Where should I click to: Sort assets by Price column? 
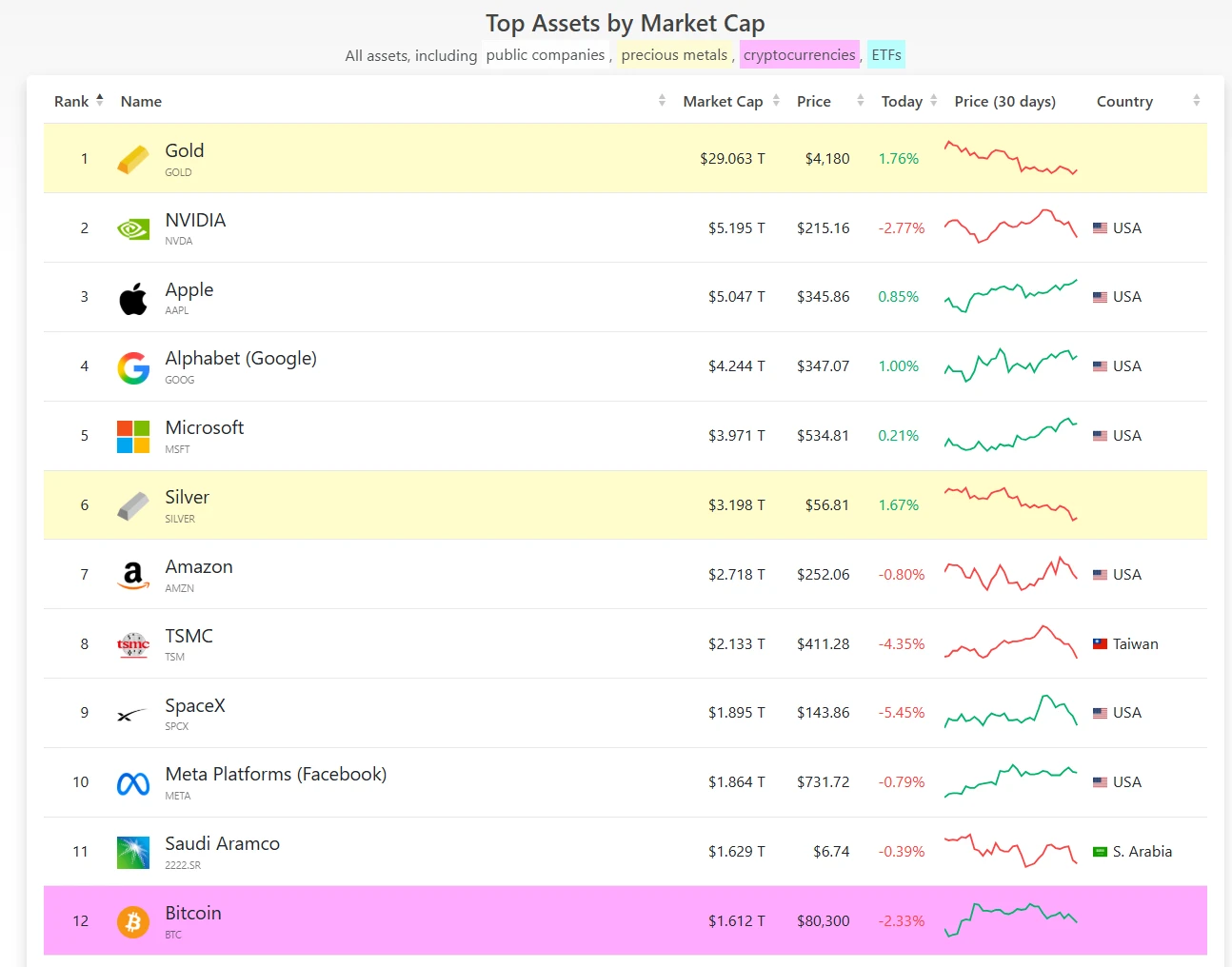pyautogui.click(x=830, y=101)
